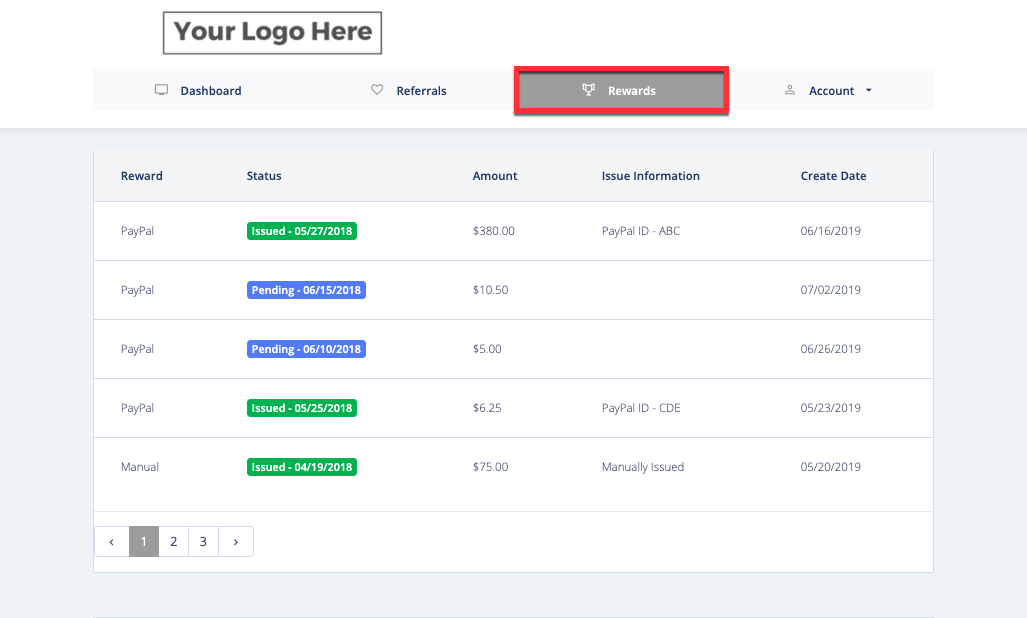The width and height of the screenshot is (1027, 618).
Task: Click PayPal in the $6.25 row
Action: point(138,408)
